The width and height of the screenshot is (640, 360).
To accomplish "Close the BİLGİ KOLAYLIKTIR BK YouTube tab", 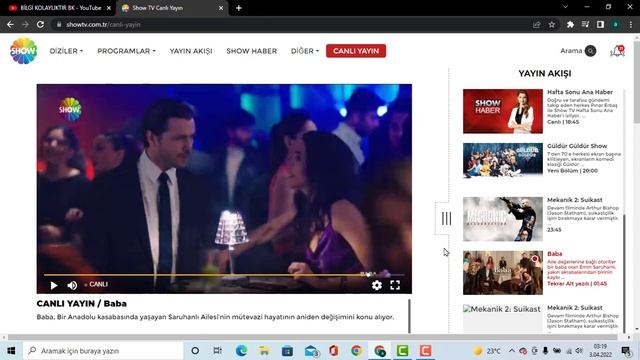I will (109, 8).
